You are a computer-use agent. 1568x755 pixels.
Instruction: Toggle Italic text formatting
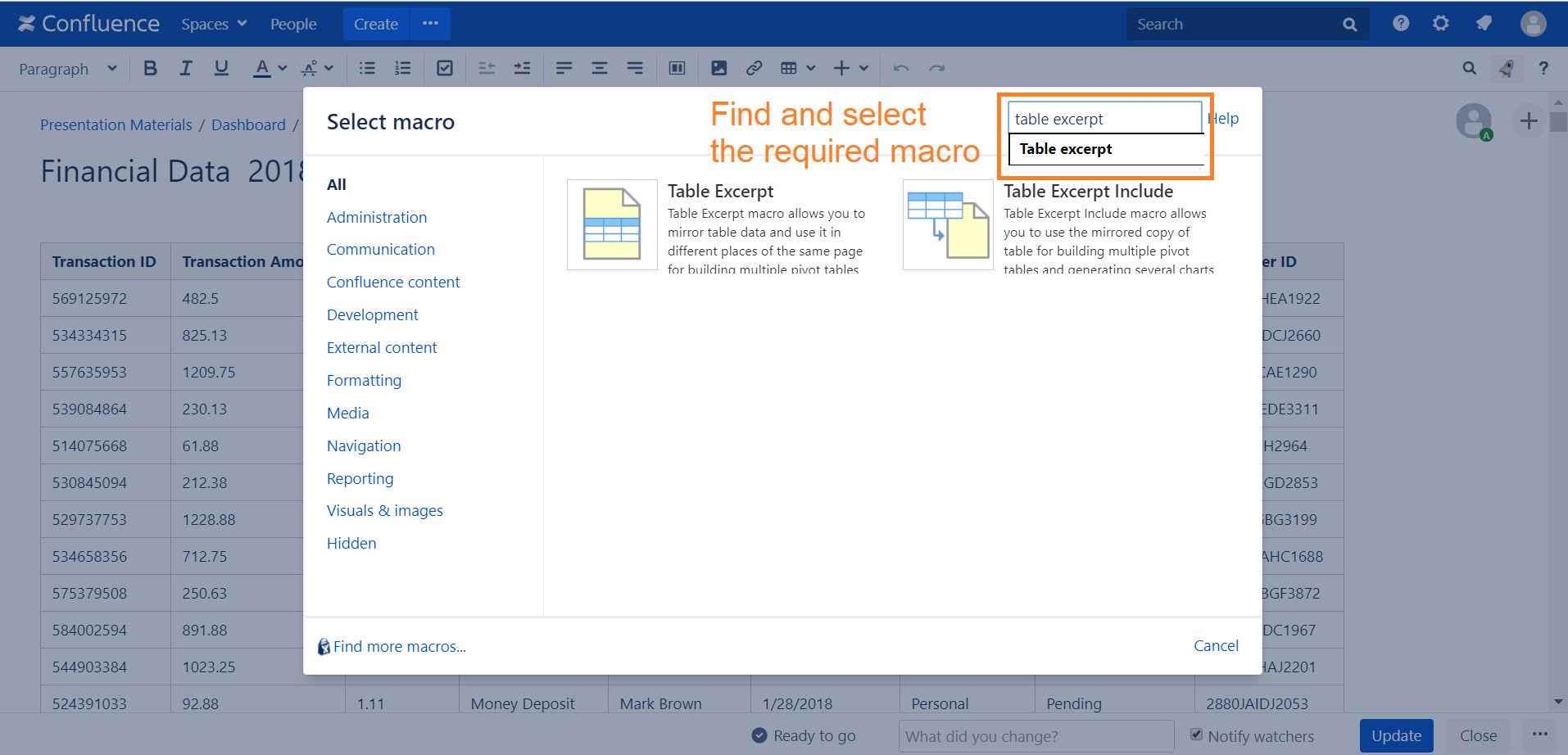[186, 69]
